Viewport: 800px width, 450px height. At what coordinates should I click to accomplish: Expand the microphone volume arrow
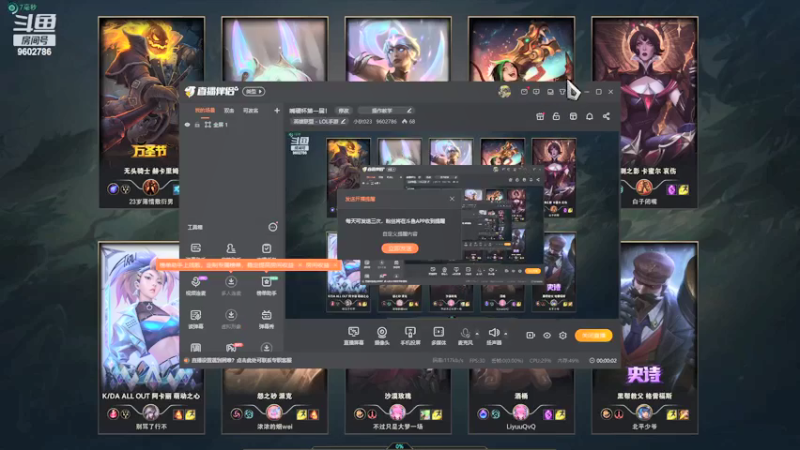pyautogui.click(x=478, y=334)
